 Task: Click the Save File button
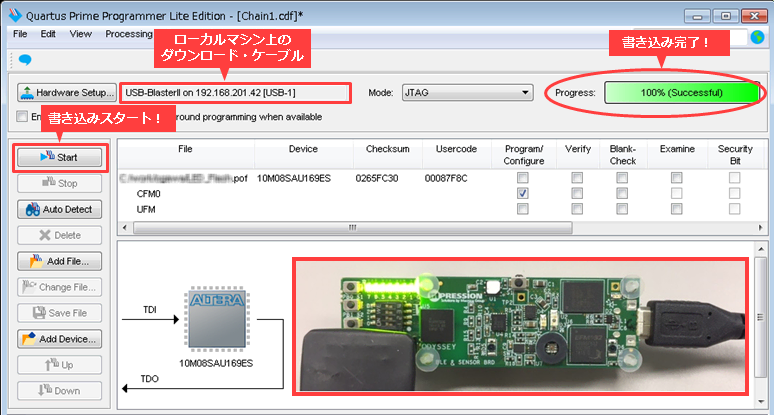tap(60, 313)
